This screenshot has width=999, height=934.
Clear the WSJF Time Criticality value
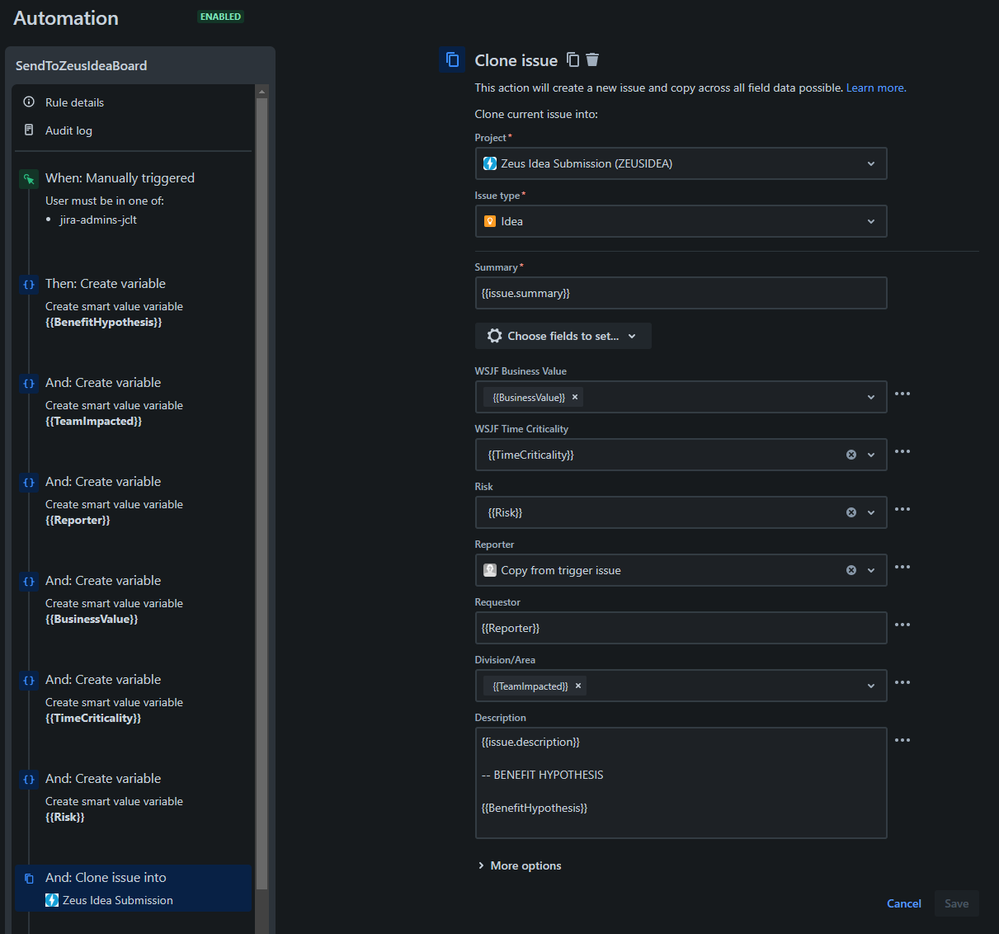coord(851,455)
